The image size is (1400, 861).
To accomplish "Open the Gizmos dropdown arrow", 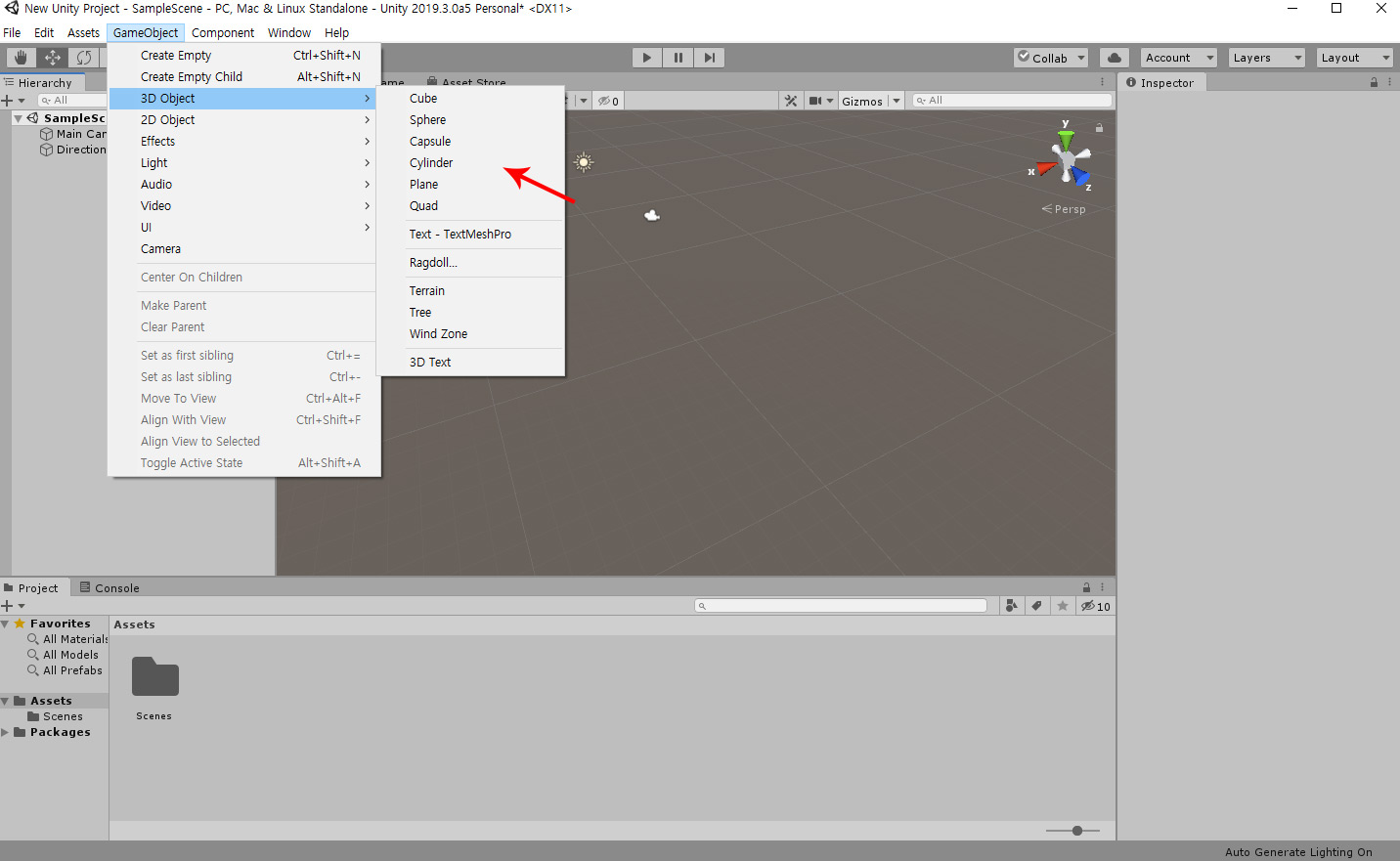I will point(896,101).
